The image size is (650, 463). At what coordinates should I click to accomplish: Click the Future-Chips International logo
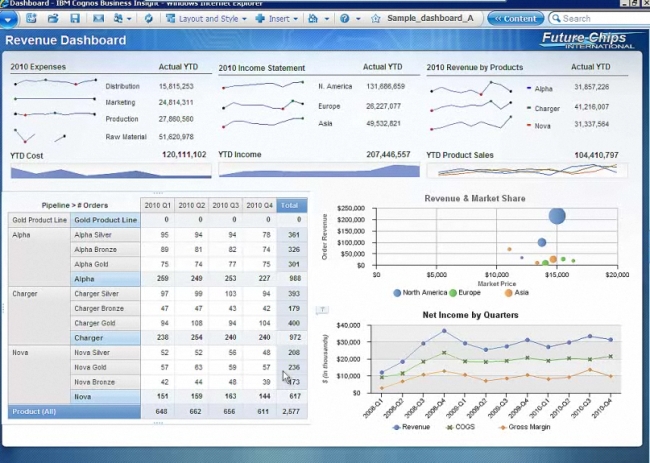coord(587,40)
